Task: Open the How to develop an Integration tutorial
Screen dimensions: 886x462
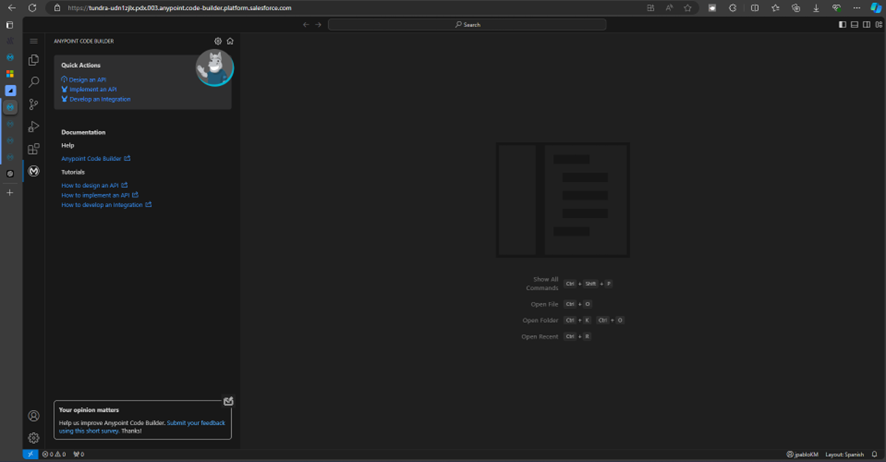Action: 106,204
